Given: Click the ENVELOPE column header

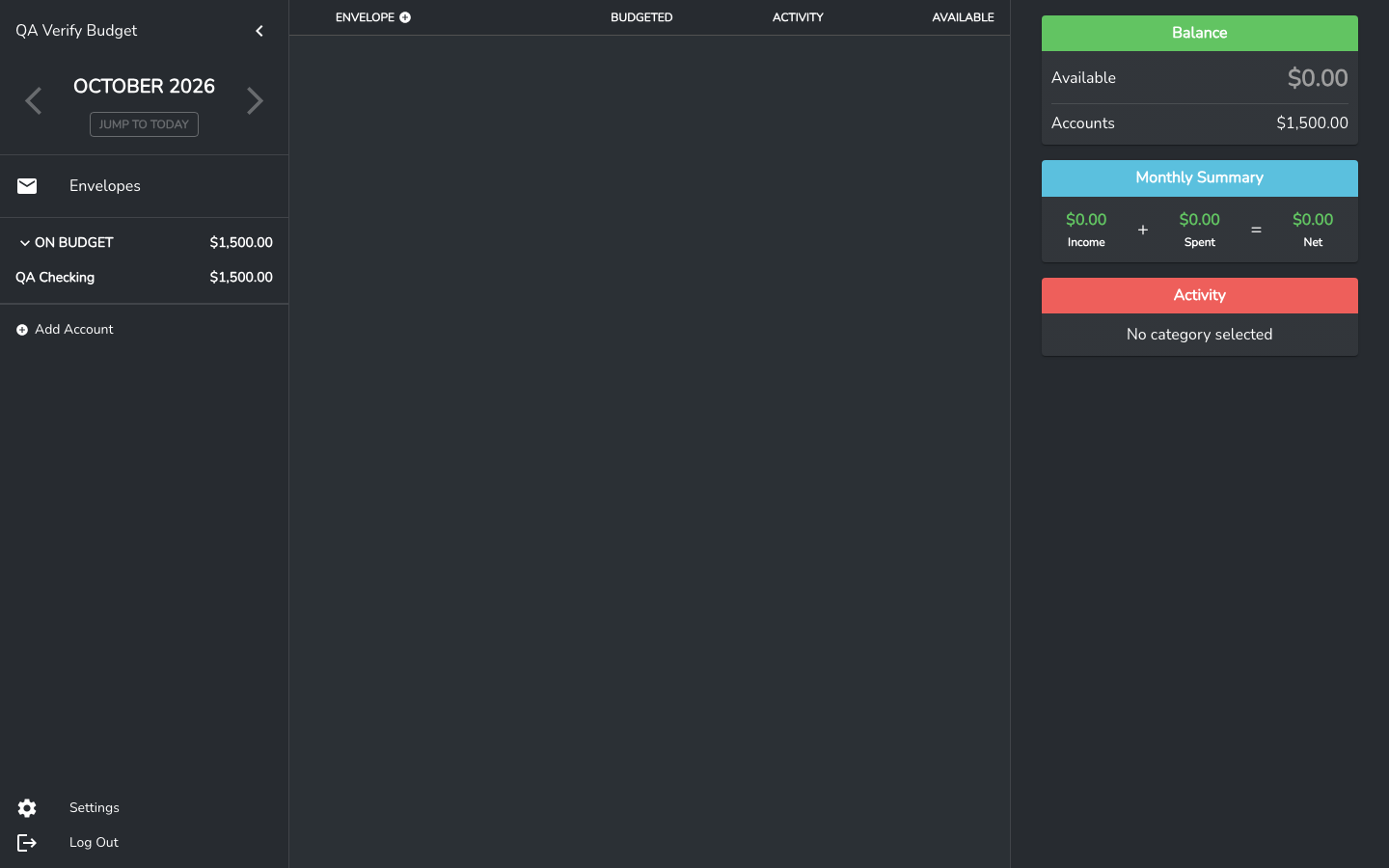Looking at the screenshot, I should [x=365, y=17].
